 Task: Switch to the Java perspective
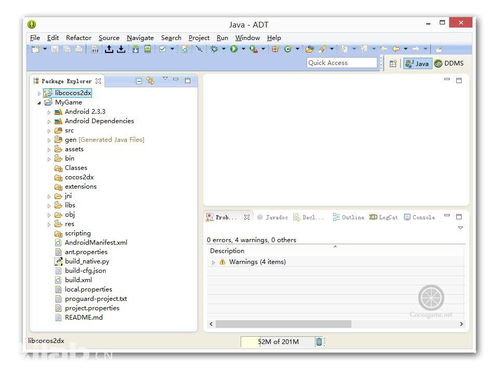click(x=417, y=63)
